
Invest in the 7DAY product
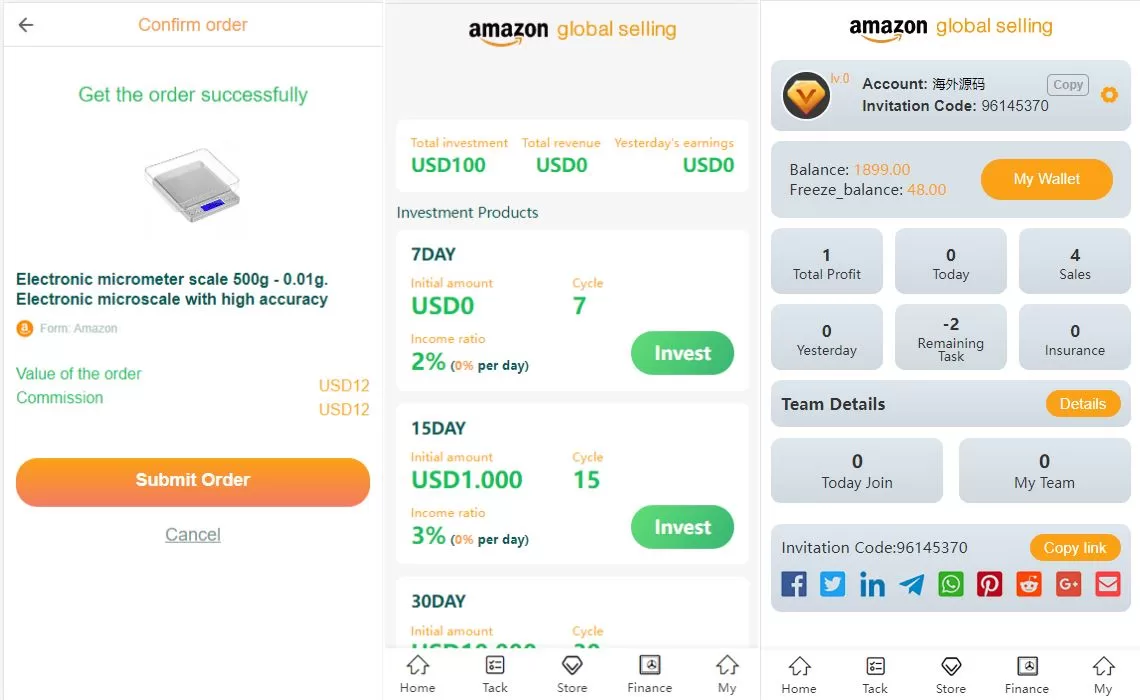682,353
